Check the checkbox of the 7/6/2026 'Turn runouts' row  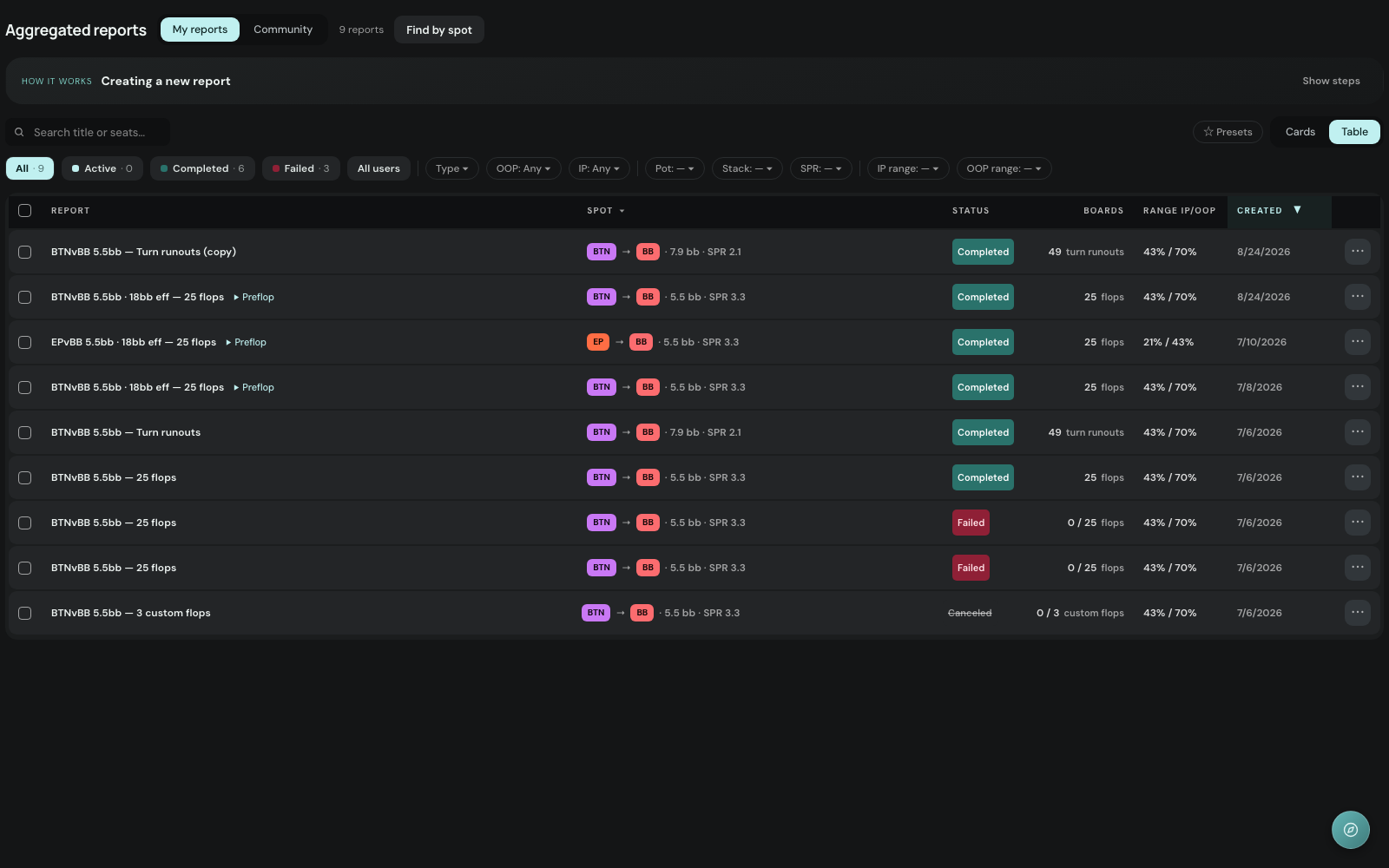(x=25, y=432)
